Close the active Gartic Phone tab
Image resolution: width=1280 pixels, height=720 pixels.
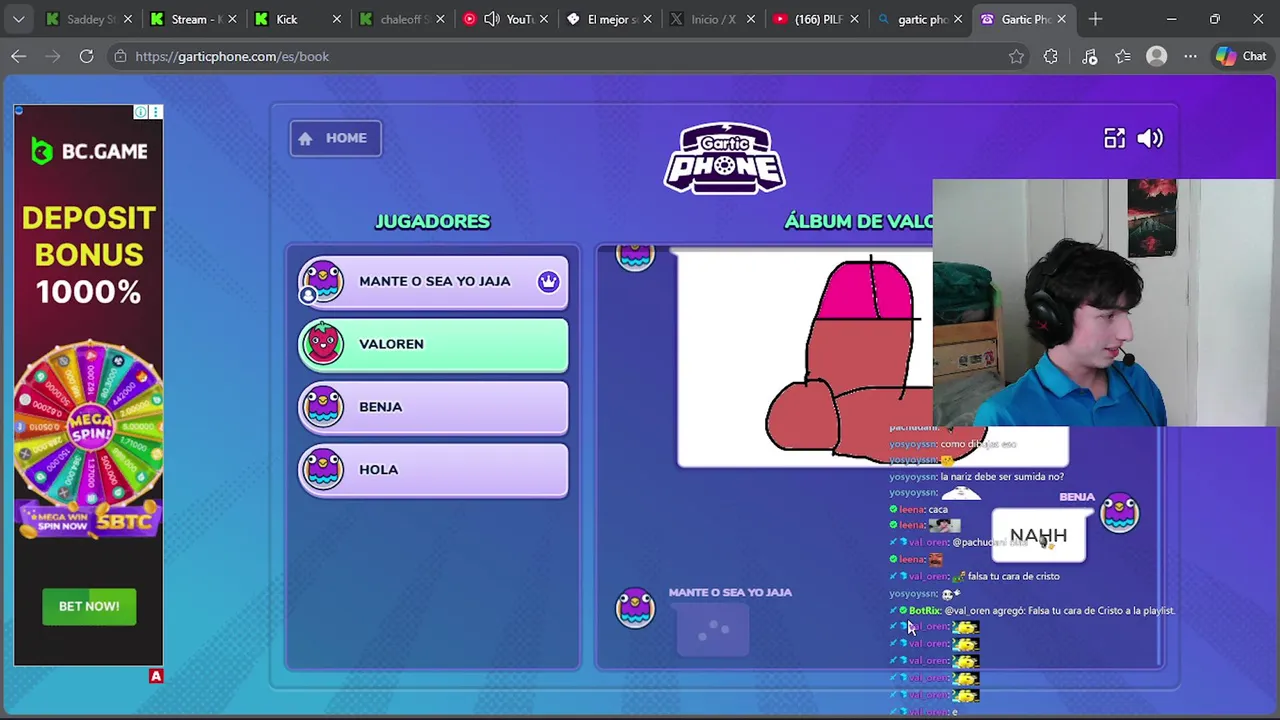(x=1061, y=19)
